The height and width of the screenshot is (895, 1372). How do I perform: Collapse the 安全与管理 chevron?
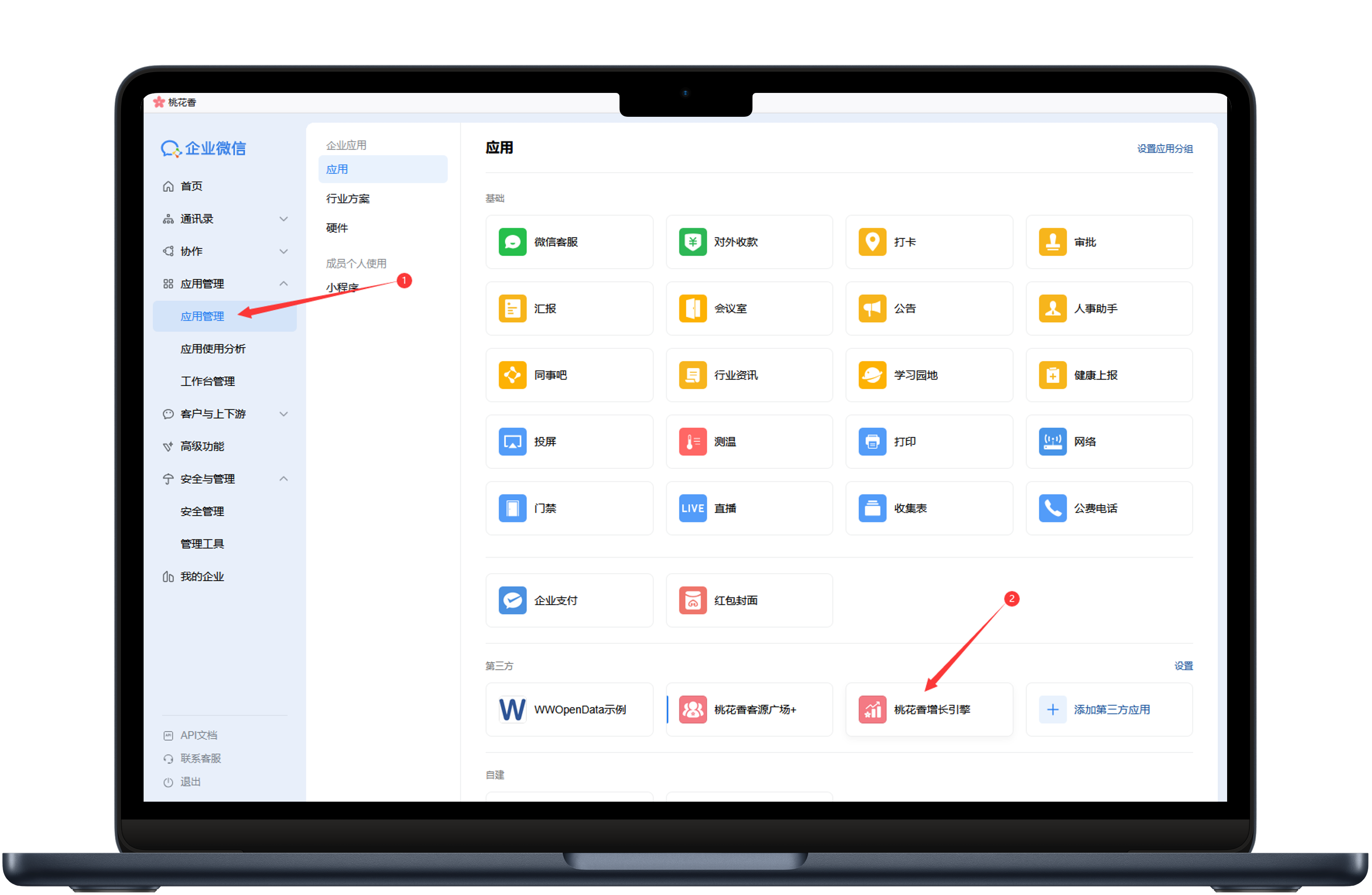[283, 479]
